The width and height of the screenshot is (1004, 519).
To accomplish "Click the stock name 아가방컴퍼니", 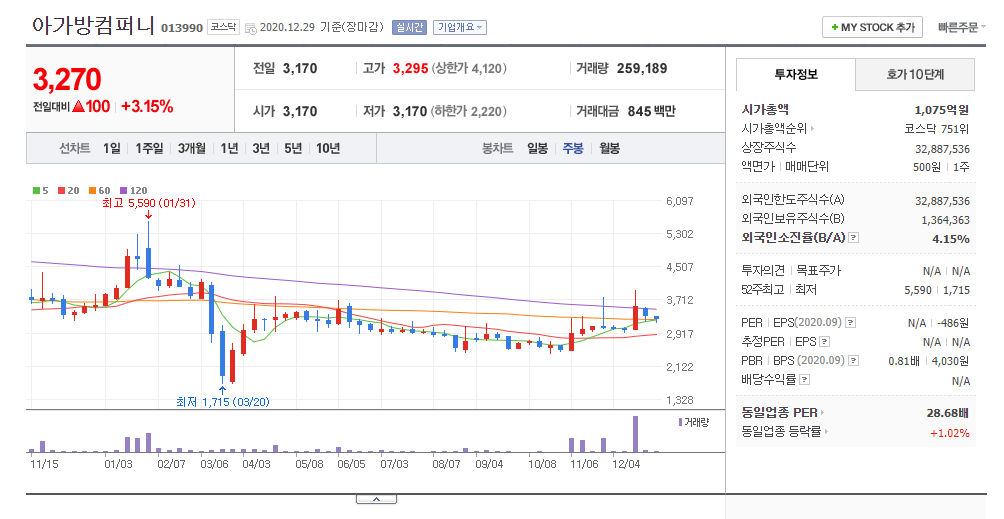I will point(93,26).
